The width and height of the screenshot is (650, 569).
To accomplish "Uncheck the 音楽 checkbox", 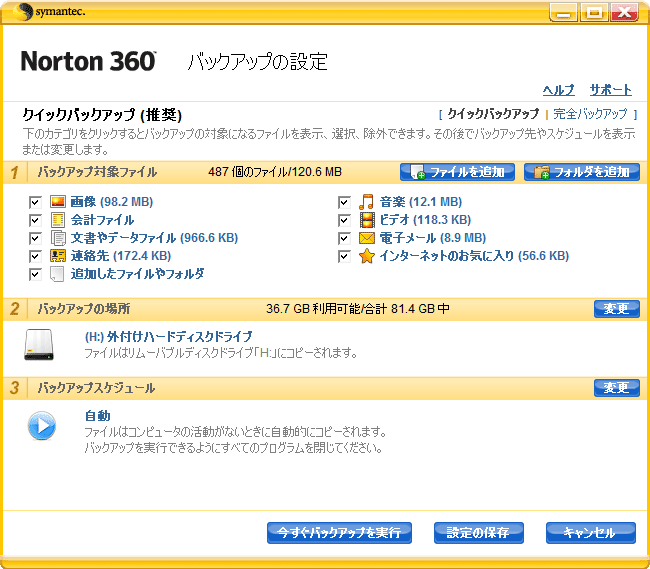I will (x=344, y=202).
